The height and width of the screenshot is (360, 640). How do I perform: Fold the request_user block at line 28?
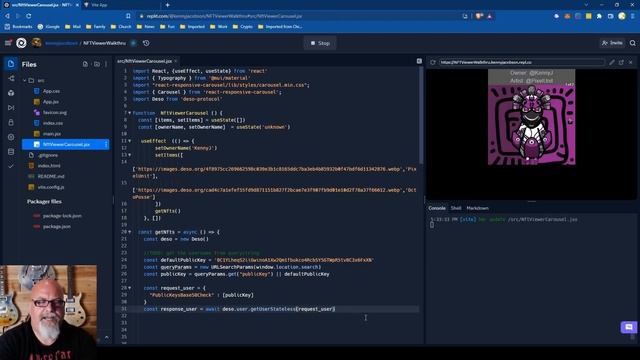click(130, 288)
